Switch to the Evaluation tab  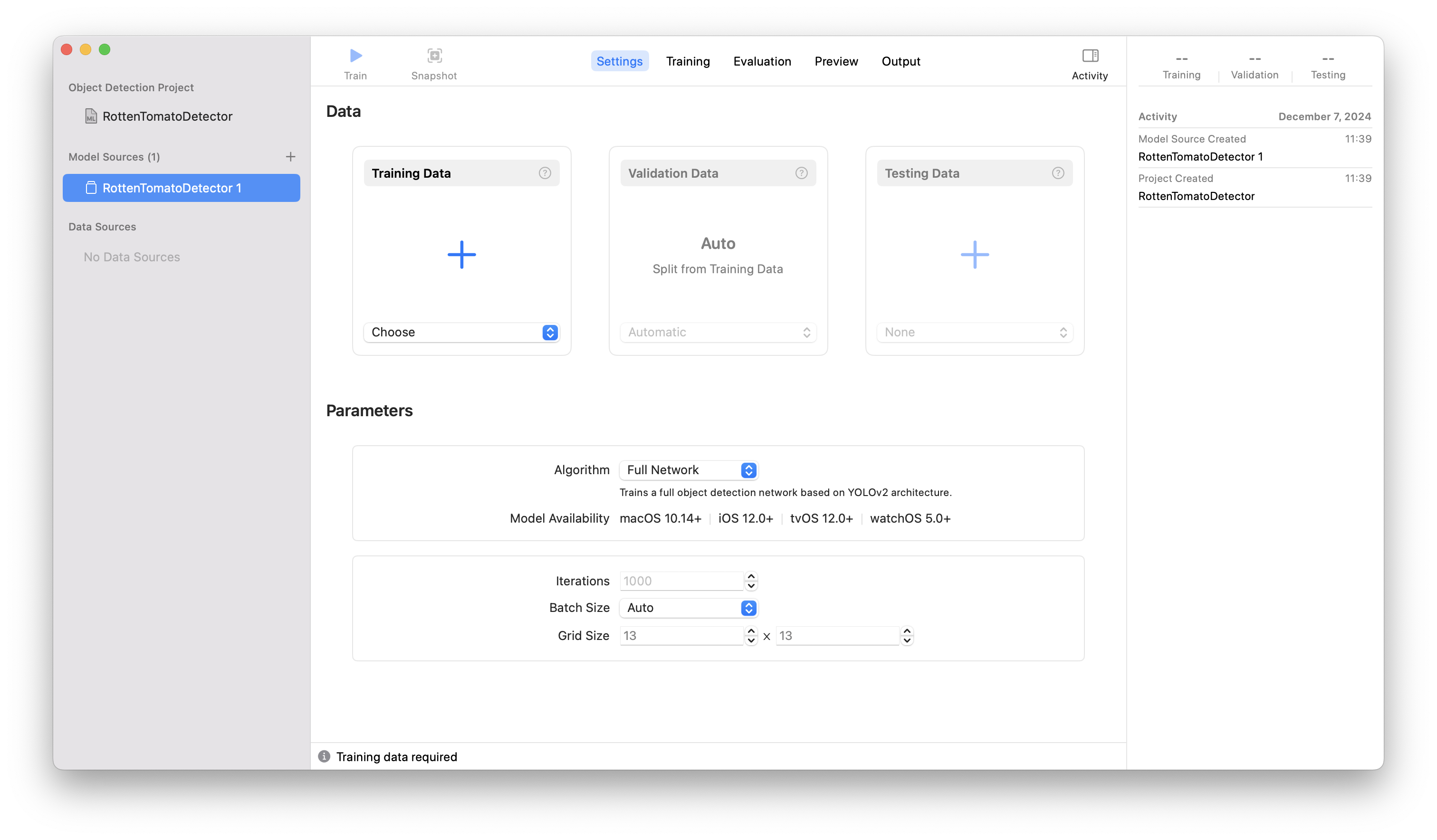762,61
